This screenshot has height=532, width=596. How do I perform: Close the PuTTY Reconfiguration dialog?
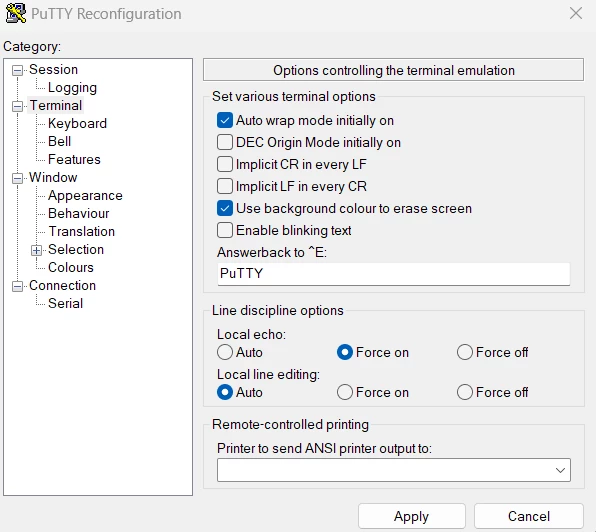click(576, 13)
